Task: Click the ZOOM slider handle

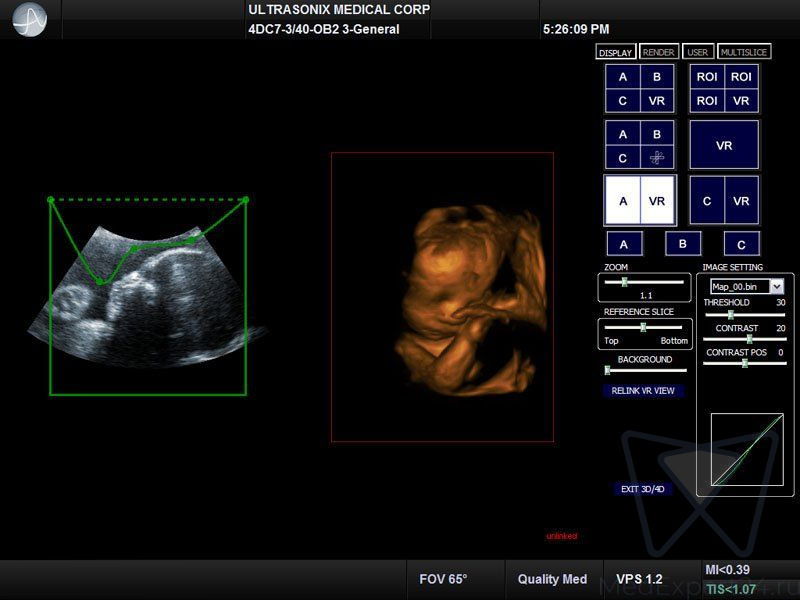Action: [x=624, y=283]
